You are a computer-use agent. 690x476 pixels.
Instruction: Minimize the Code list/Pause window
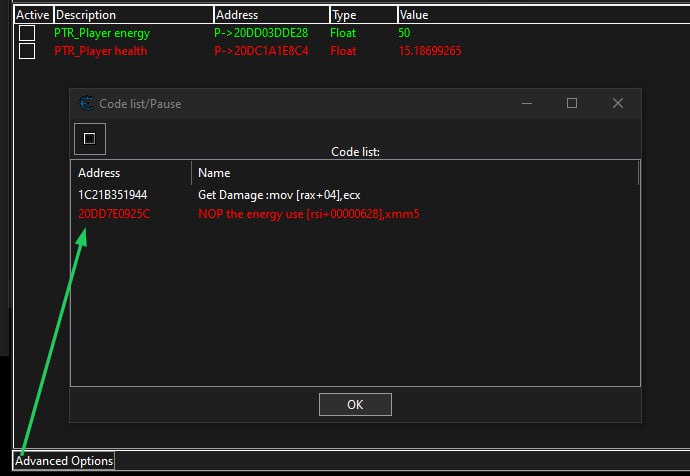click(x=526, y=103)
